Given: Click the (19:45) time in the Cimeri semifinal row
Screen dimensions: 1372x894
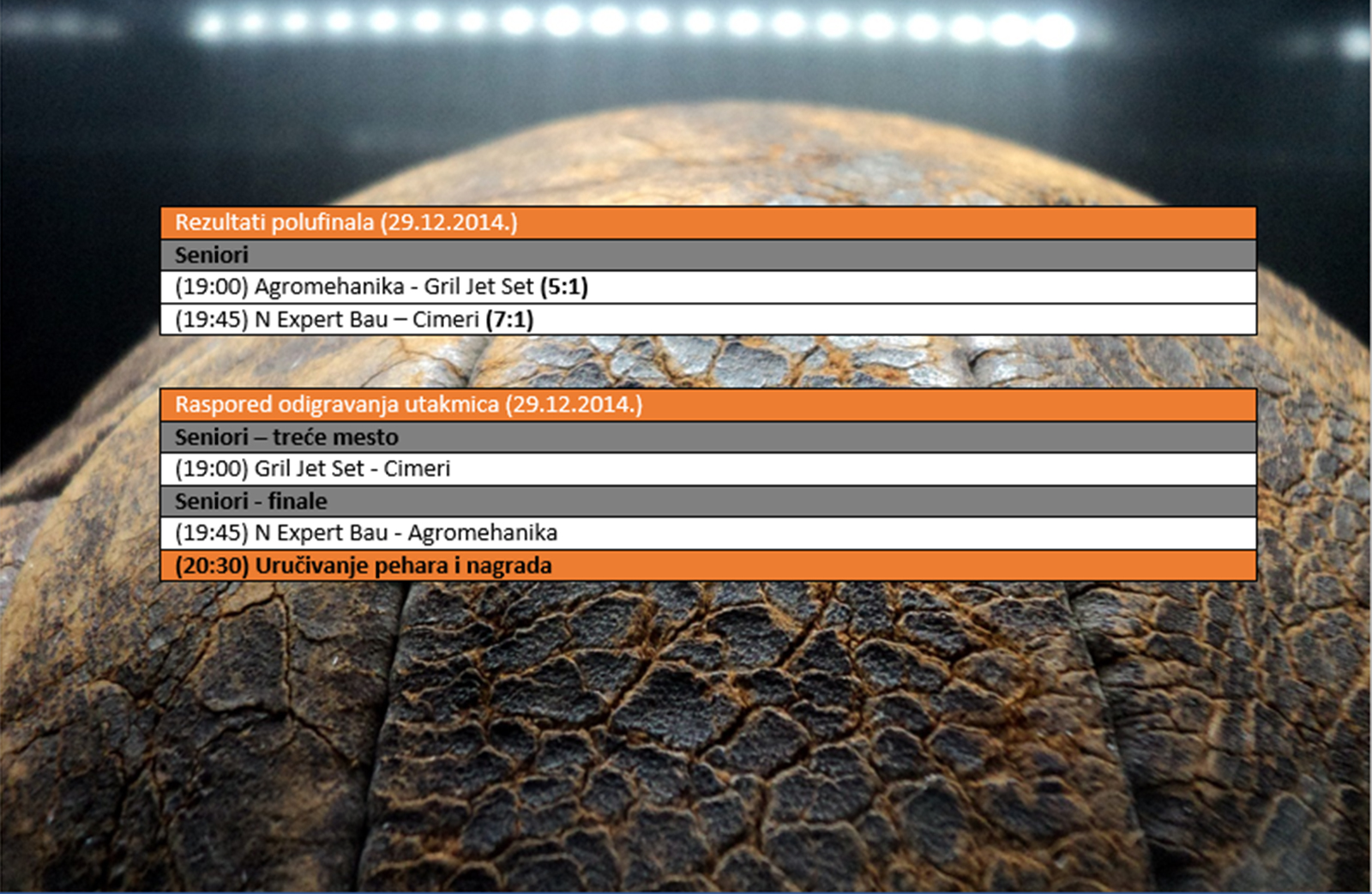Looking at the screenshot, I should pyautogui.click(x=211, y=320).
